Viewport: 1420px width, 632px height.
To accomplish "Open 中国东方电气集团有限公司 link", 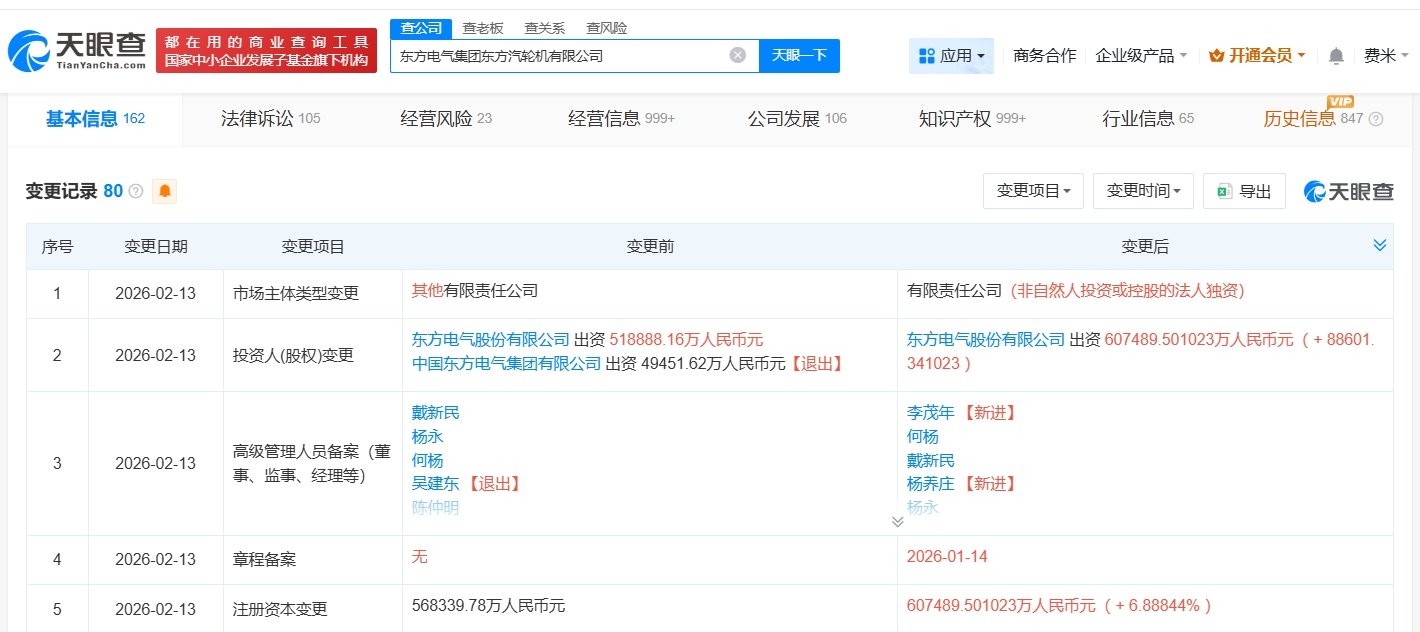I will pos(507,364).
